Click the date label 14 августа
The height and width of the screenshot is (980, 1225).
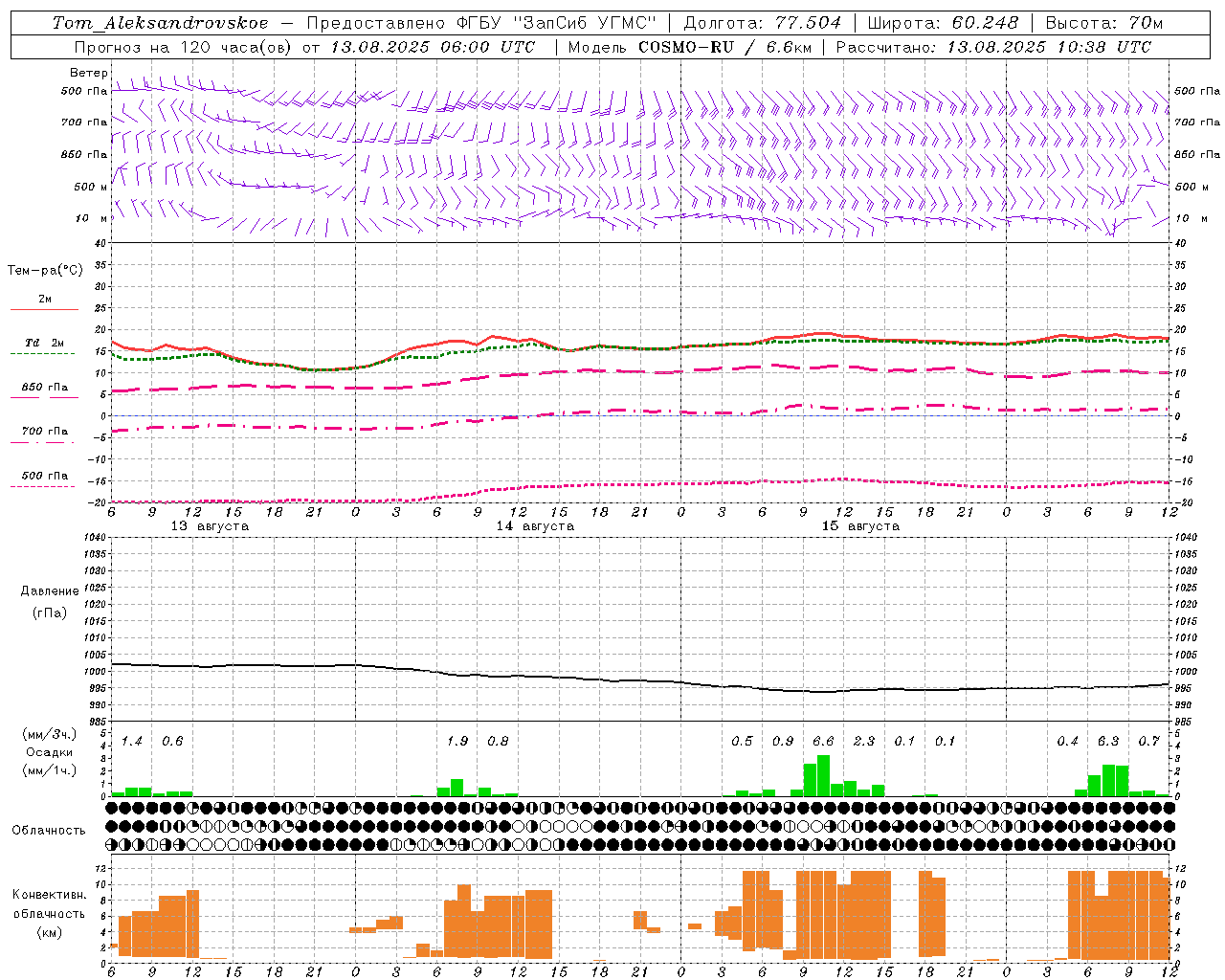tap(535, 526)
